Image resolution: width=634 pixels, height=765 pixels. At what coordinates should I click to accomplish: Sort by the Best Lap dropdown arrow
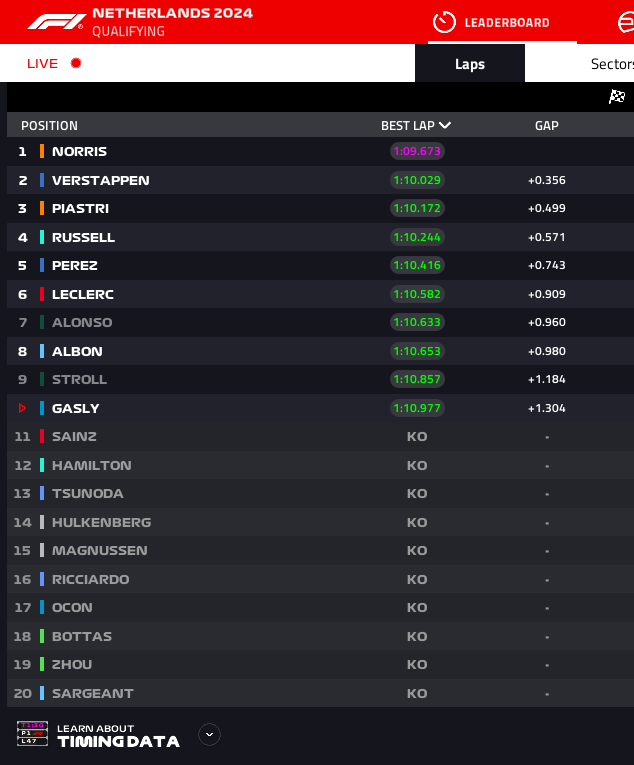coord(445,126)
